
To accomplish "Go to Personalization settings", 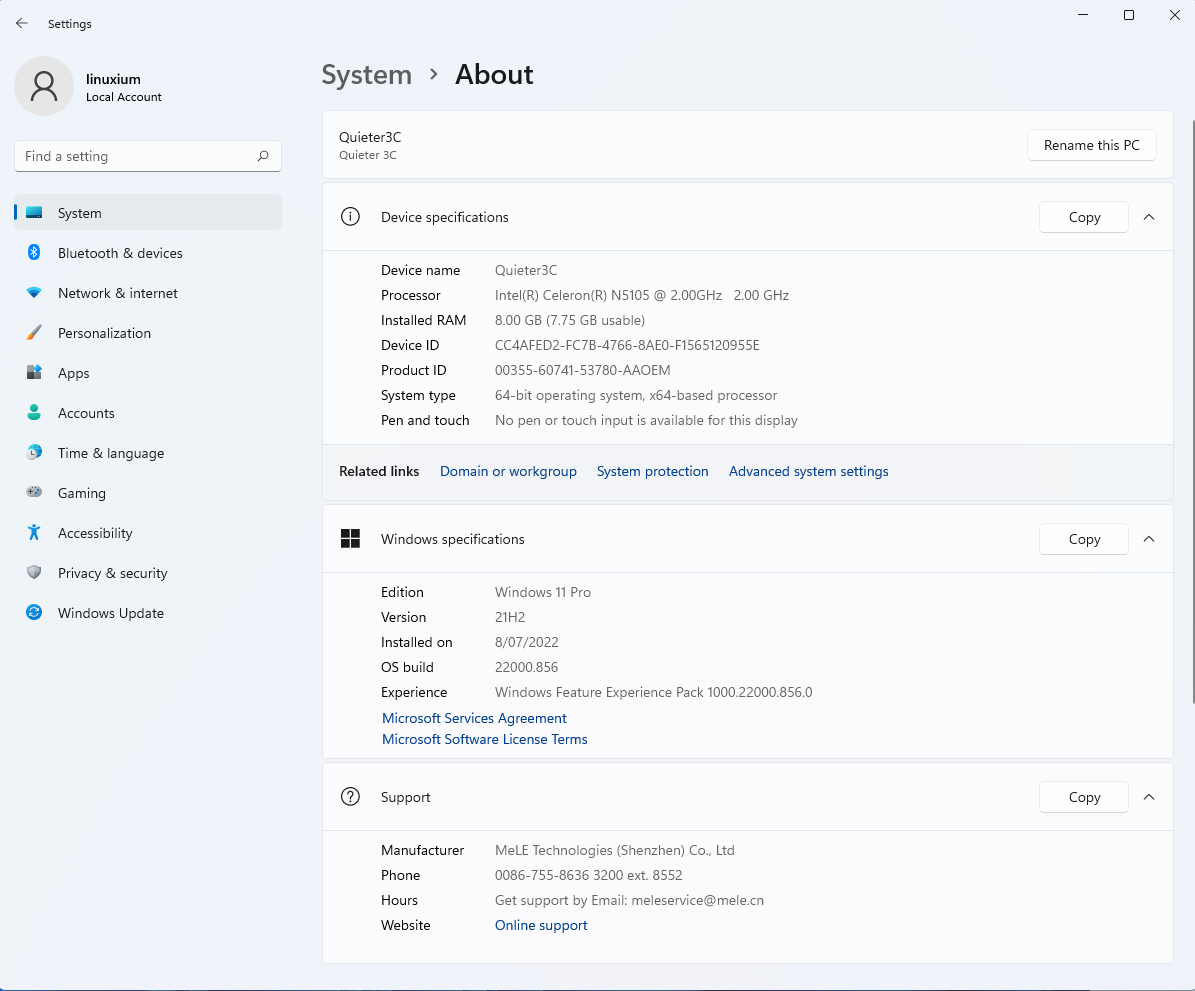I will pyautogui.click(x=148, y=333).
